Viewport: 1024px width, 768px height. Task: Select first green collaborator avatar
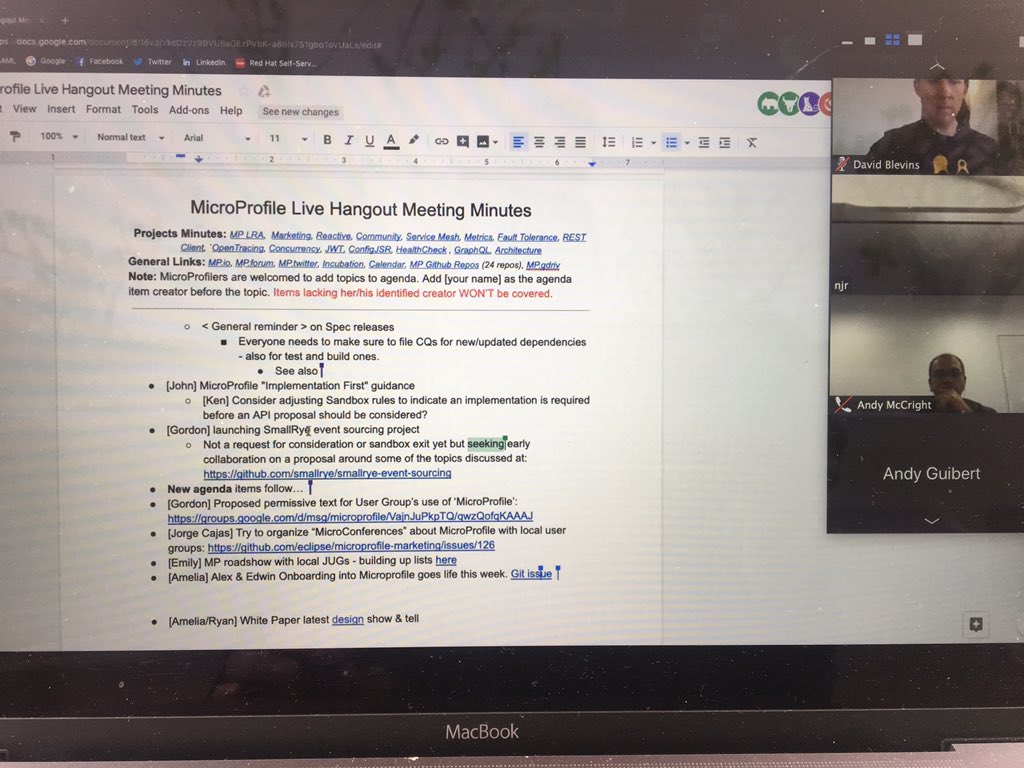[x=769, y=103]
